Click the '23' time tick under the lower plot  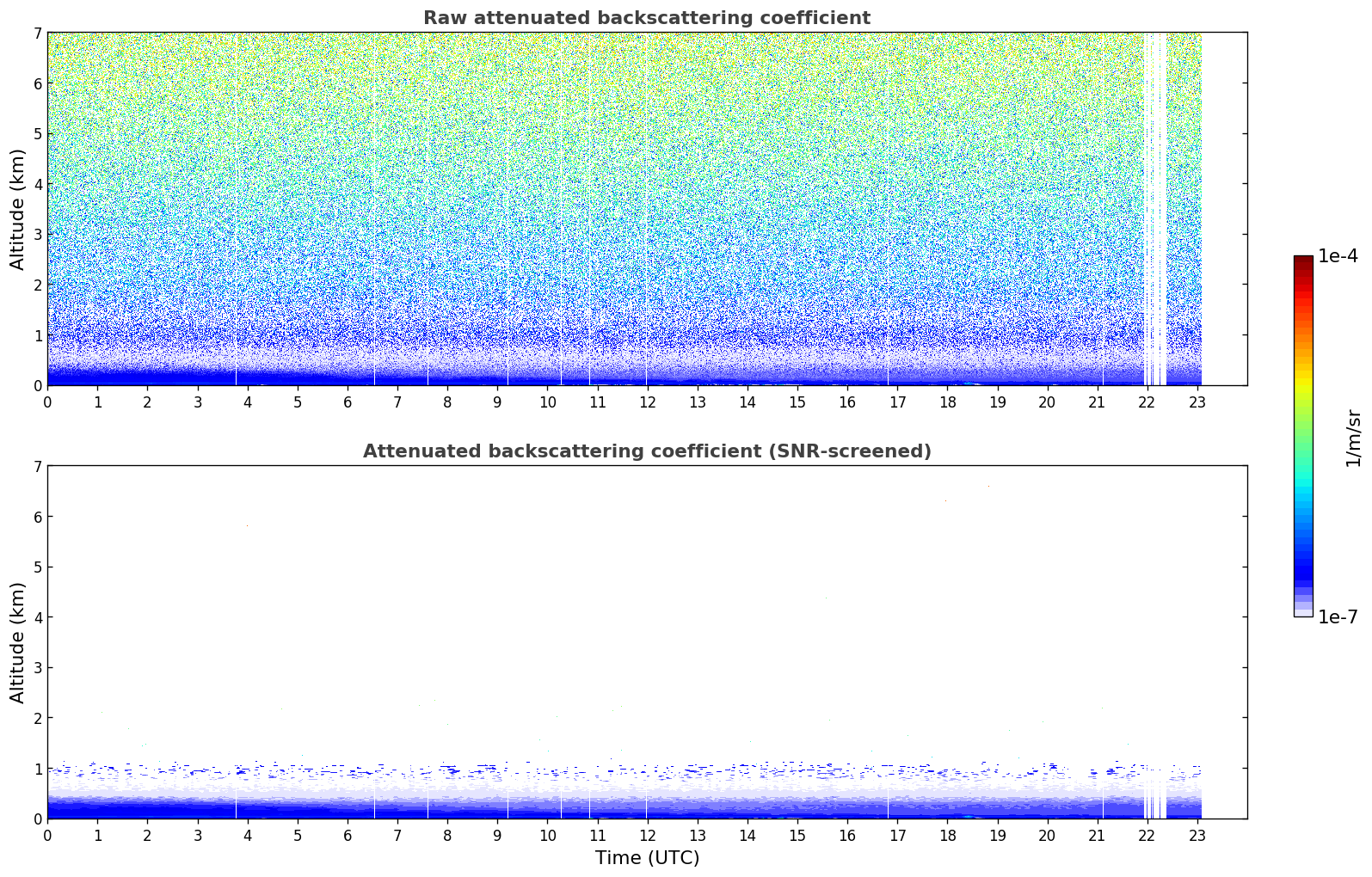[1197, 835]
